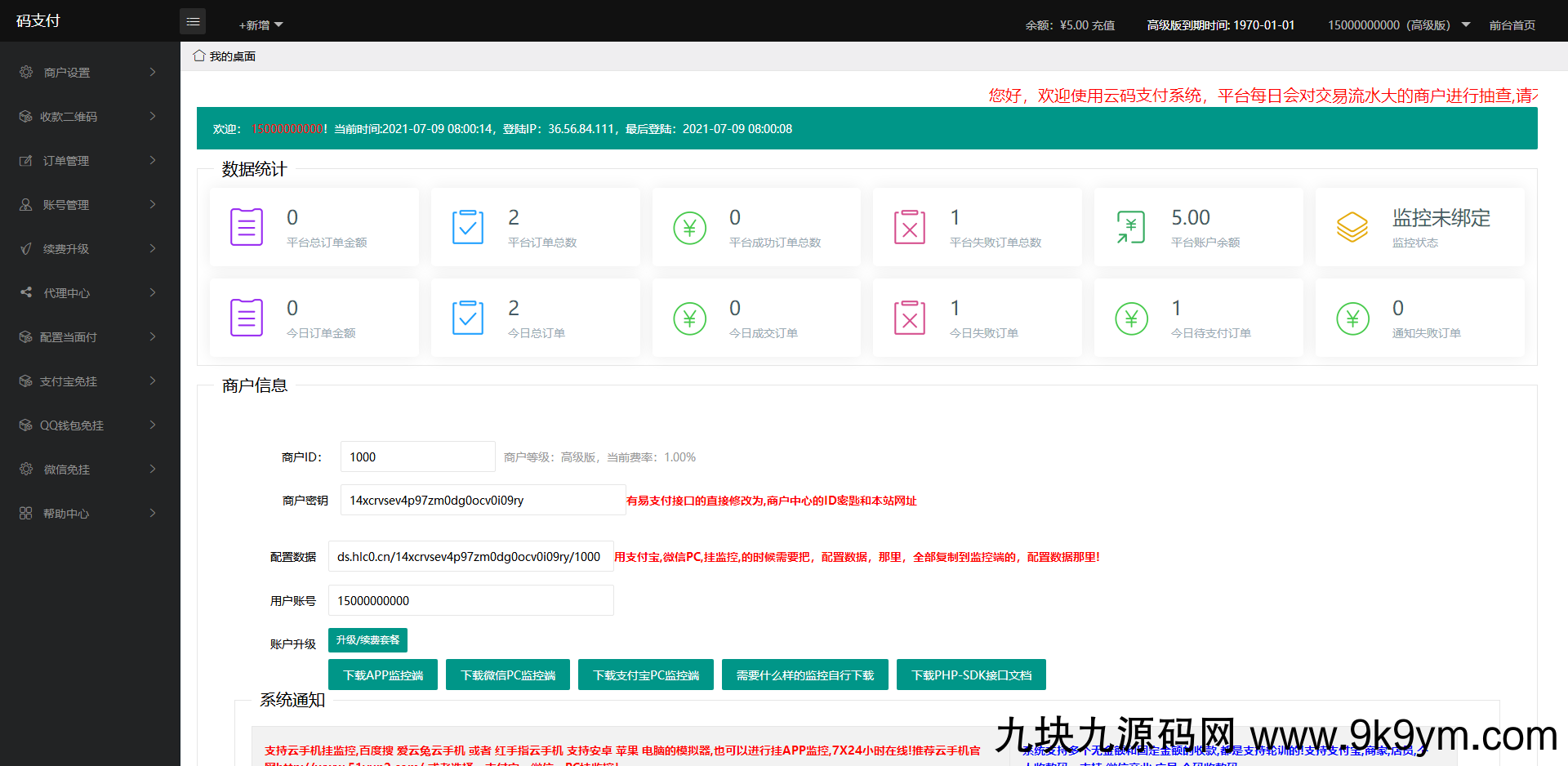Open the +新增 dropdown in top bar
Image resolution: width=1568 pixels, height=766 pixels.
[261, 25]
